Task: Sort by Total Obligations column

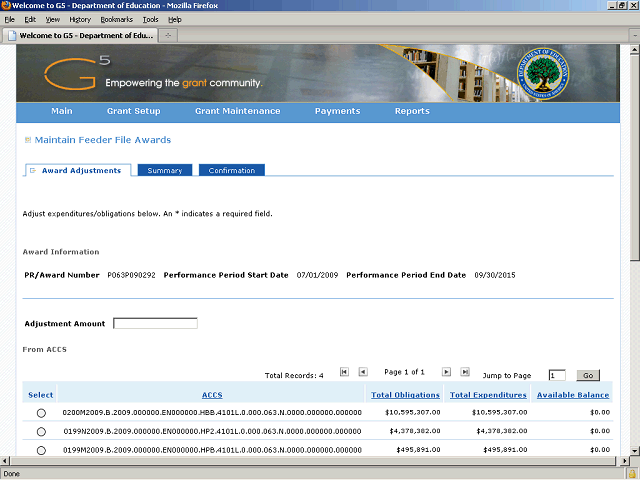Action: [x=405, y=395]
